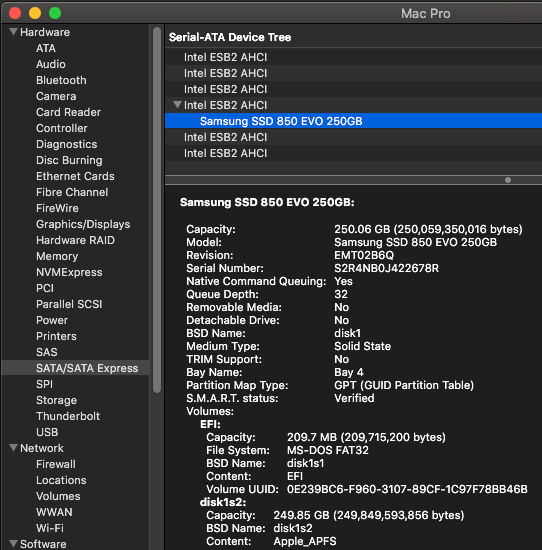542x550 pixels.
Task: Click the MS-DOS FAT32 file system value
Action: tap(328, 450)
